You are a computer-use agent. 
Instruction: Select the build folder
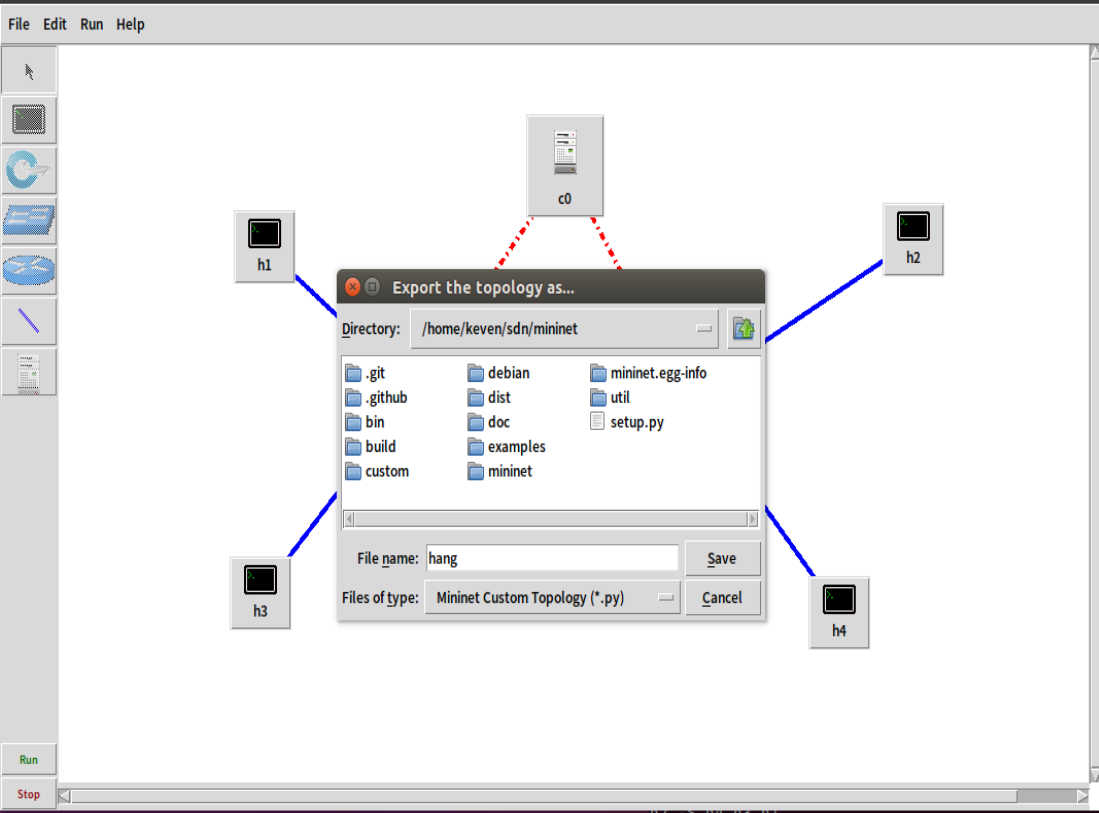tap(371, 446)
